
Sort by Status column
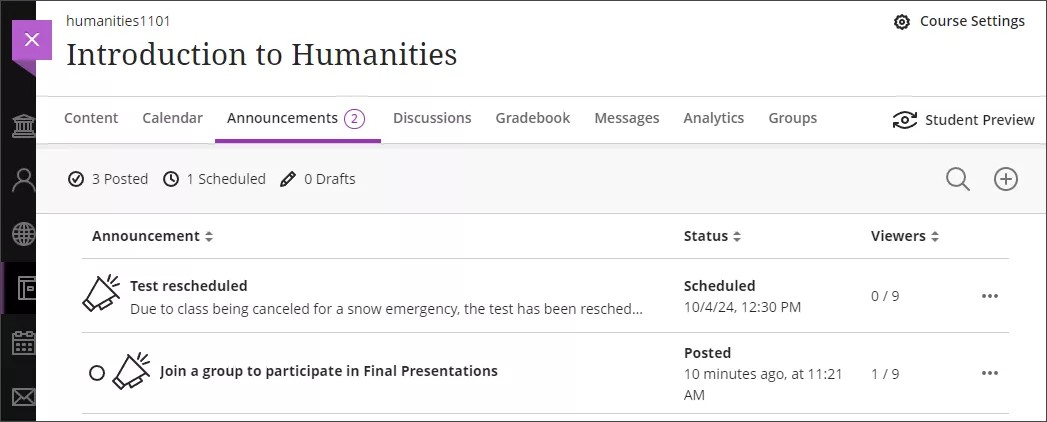pyautogui.click(x=712, y=237)
